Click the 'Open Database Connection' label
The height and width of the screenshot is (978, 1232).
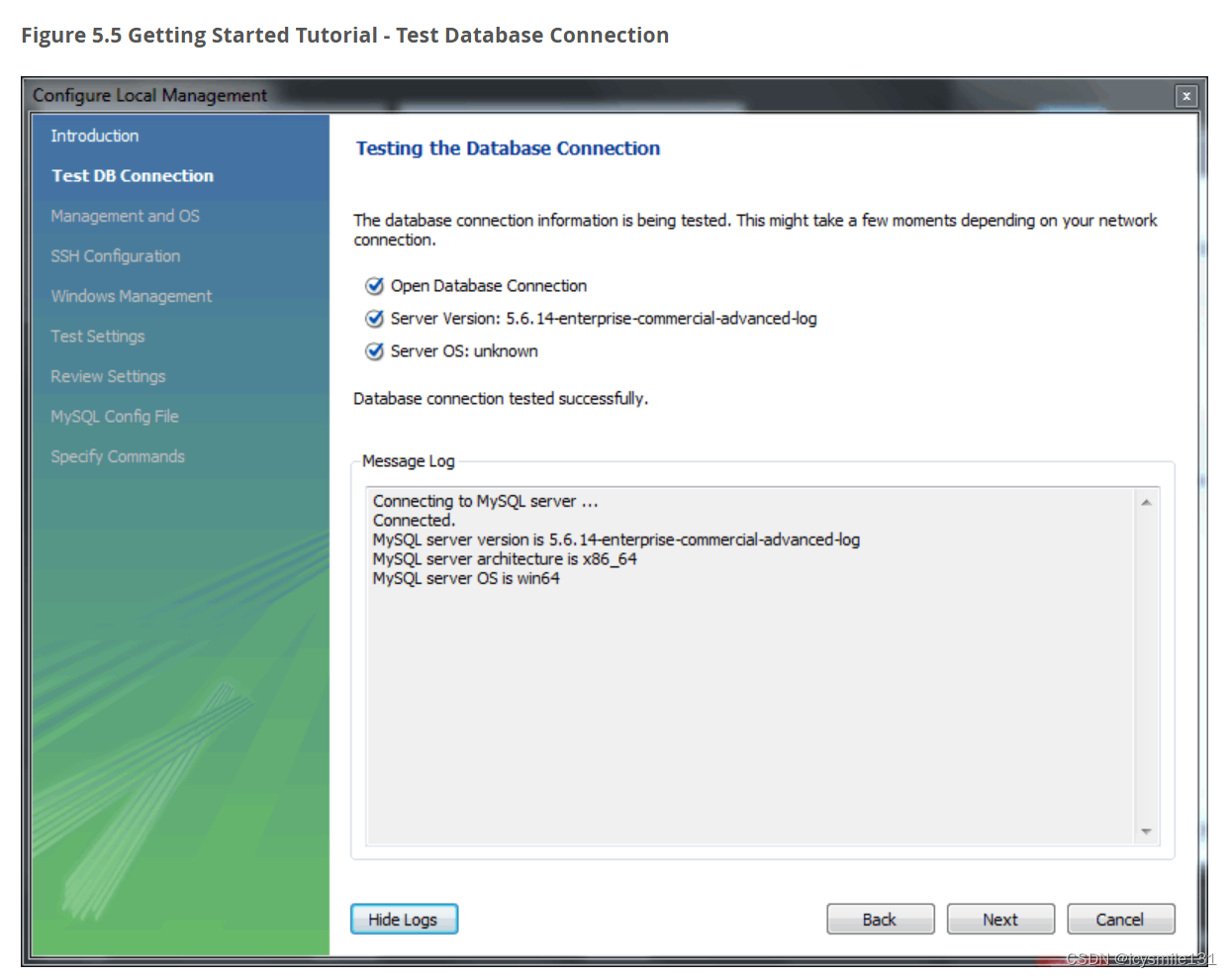tap(489, 286)
